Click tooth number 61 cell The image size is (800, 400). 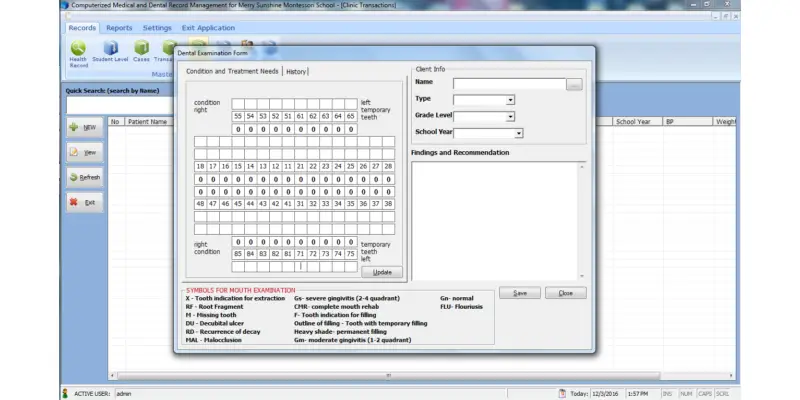coord(301,116)
